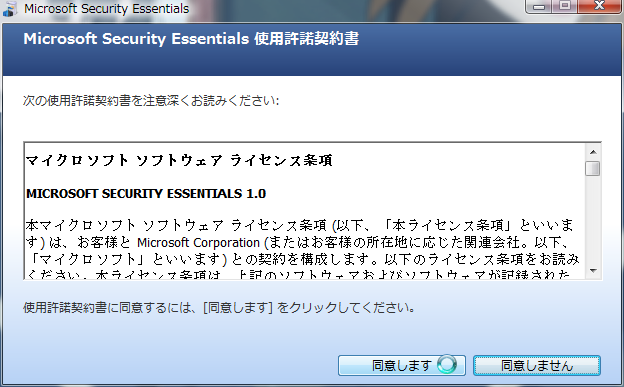Click the 使用許諾契約書に同意するには instruction text
Viewport: 624px width, 387px height.
(x=219, y=307)
